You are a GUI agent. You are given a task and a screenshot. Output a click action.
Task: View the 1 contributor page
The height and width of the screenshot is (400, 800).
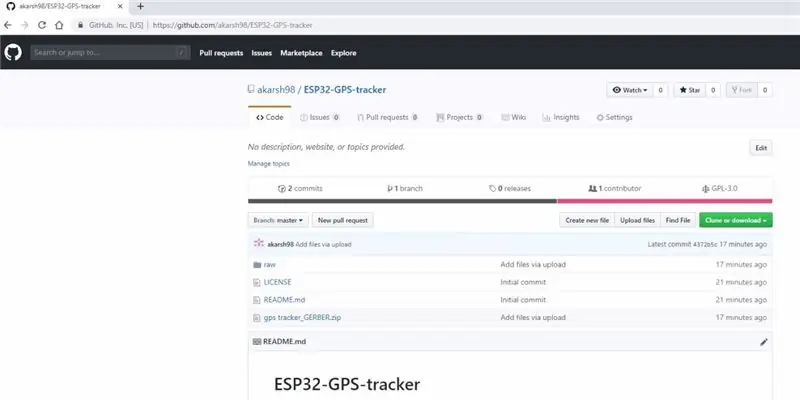pyautogui.click(x=615, y=188)
